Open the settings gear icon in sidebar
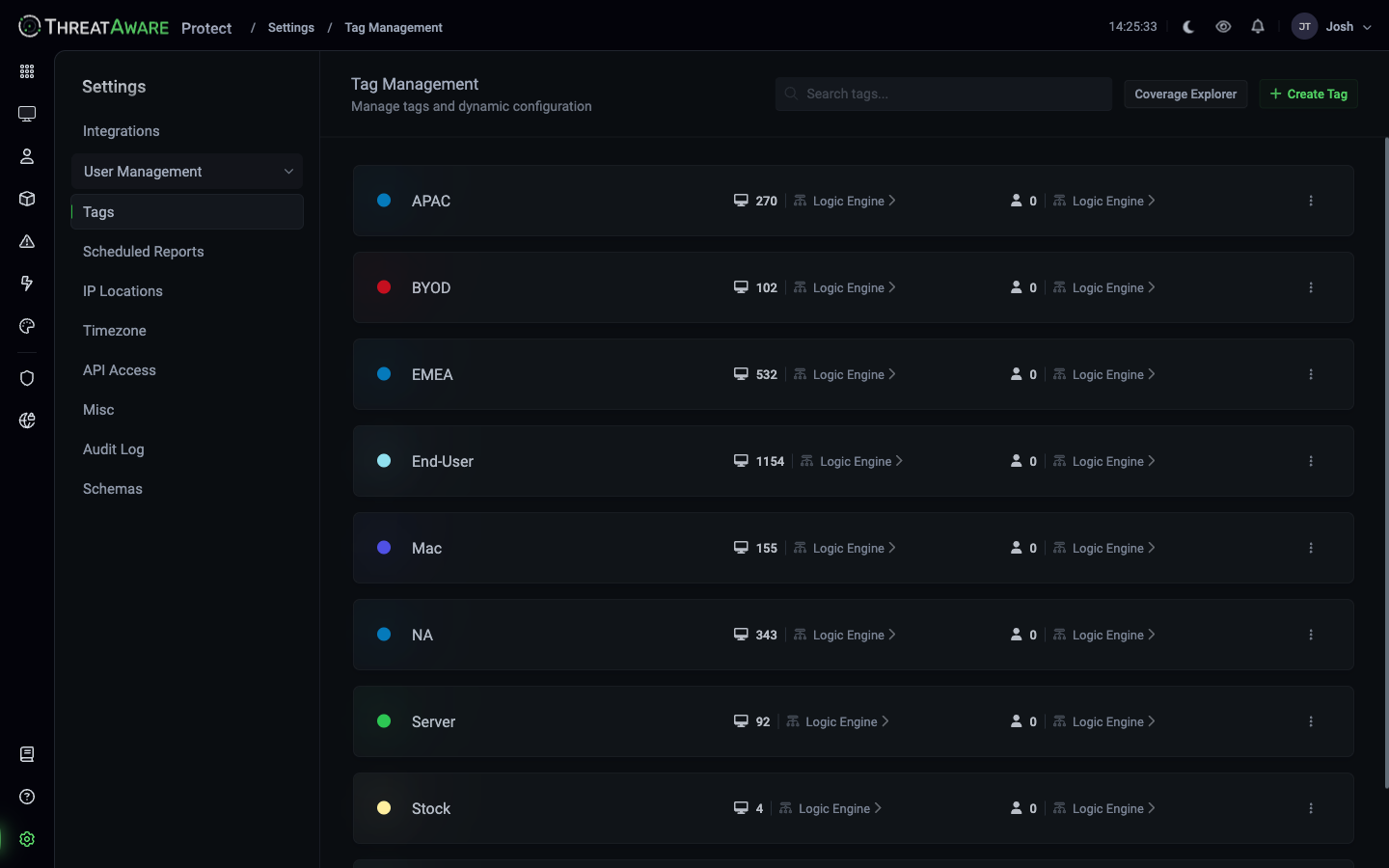1389x868 pixels. click(x=27, y=839)
